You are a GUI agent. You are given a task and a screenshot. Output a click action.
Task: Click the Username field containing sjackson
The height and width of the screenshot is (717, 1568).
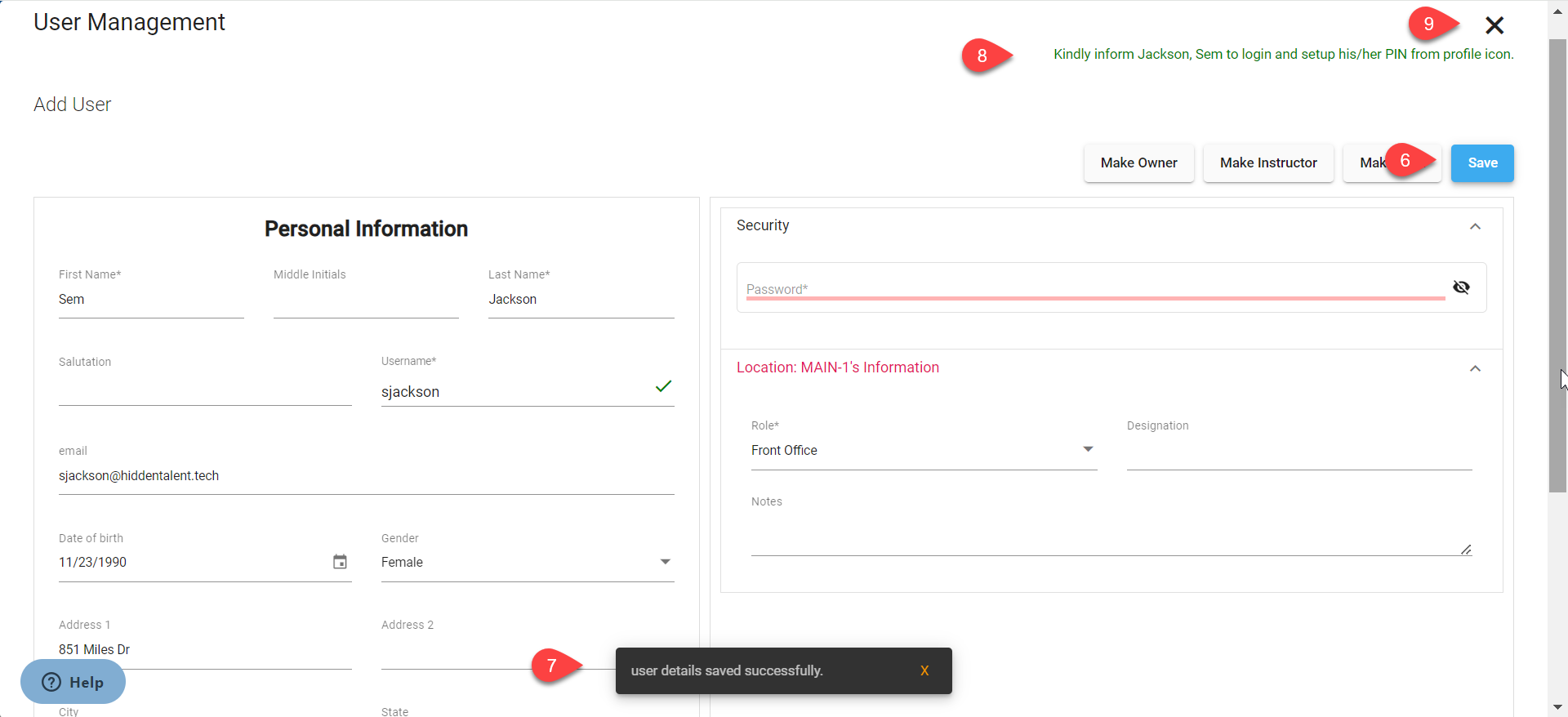514,392
